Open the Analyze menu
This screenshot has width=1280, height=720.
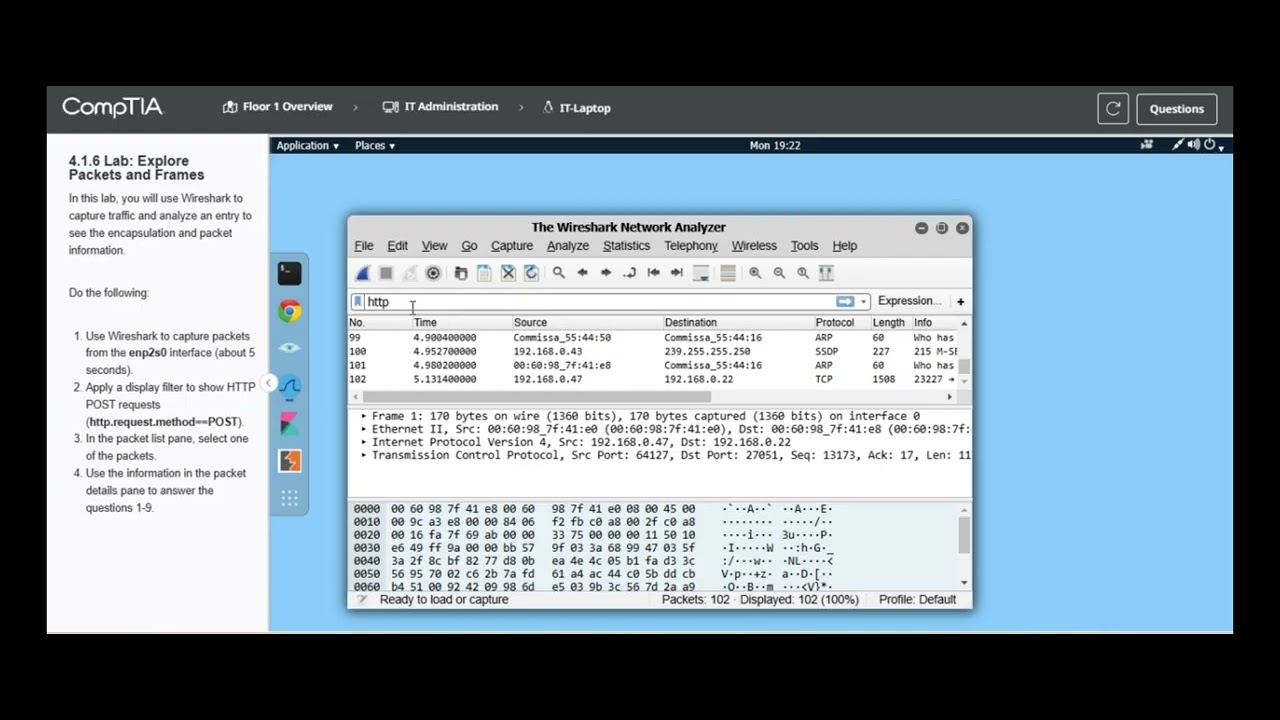567,246
